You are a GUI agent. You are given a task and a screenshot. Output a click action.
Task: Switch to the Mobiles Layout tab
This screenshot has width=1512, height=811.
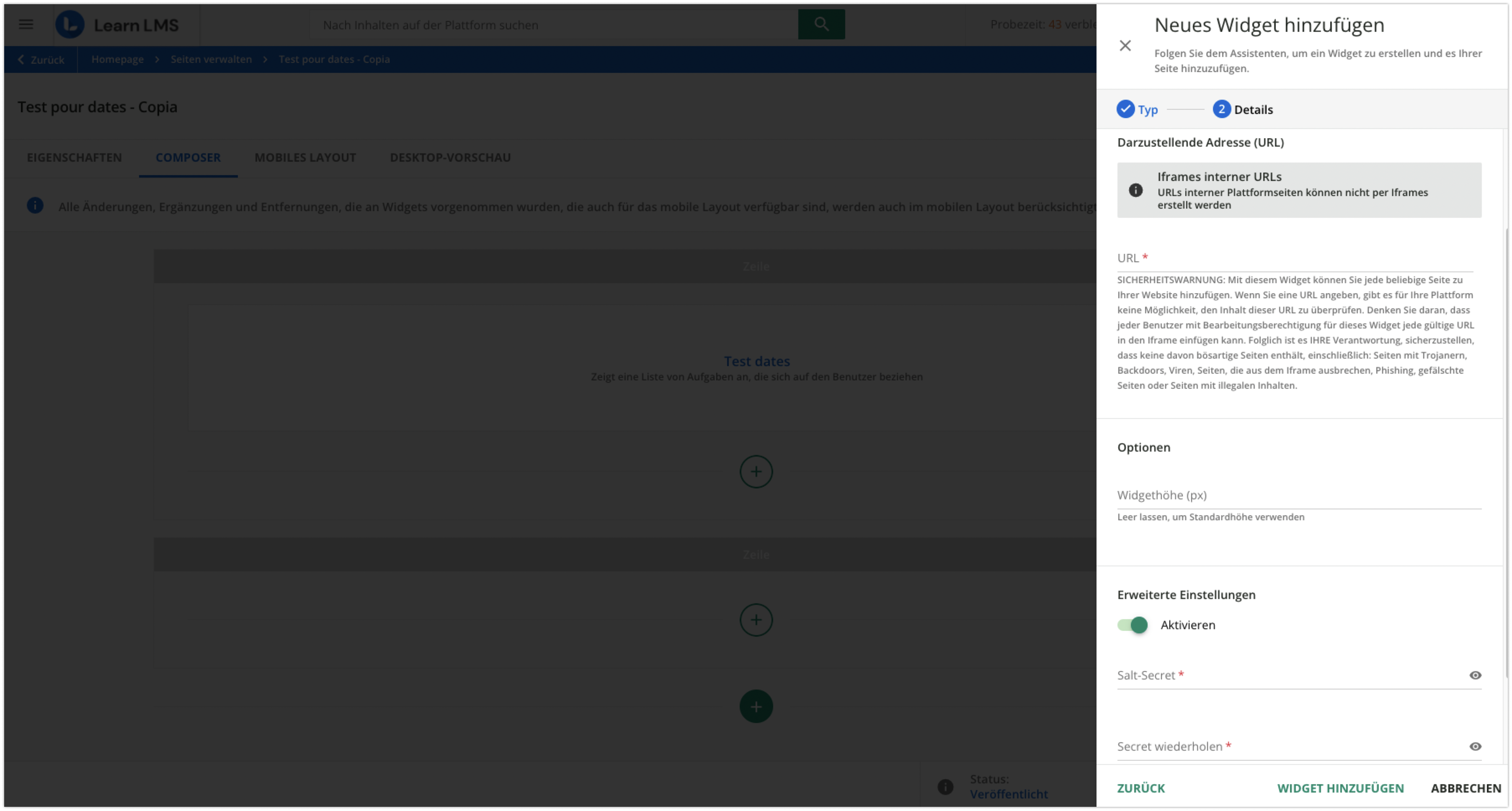305,158
